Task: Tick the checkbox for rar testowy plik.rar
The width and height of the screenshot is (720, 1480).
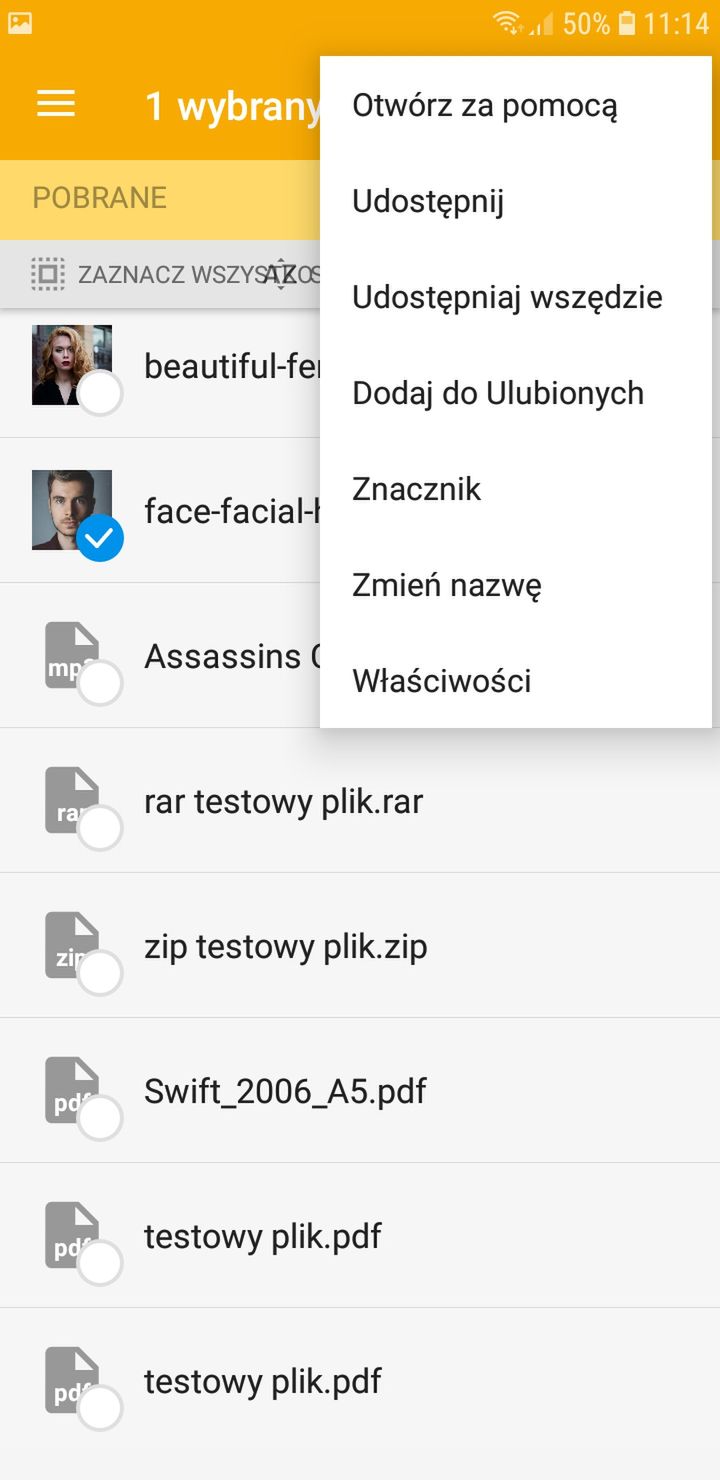Action: (x=100, y=828)
